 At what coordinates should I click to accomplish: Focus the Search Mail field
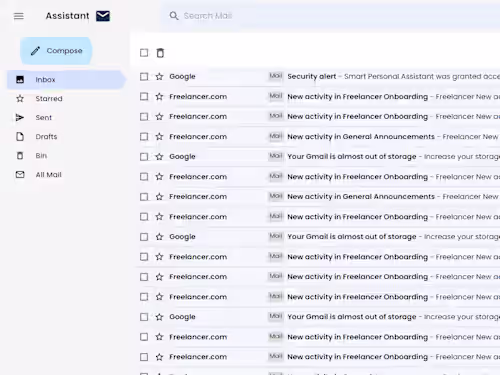point(330,16)
